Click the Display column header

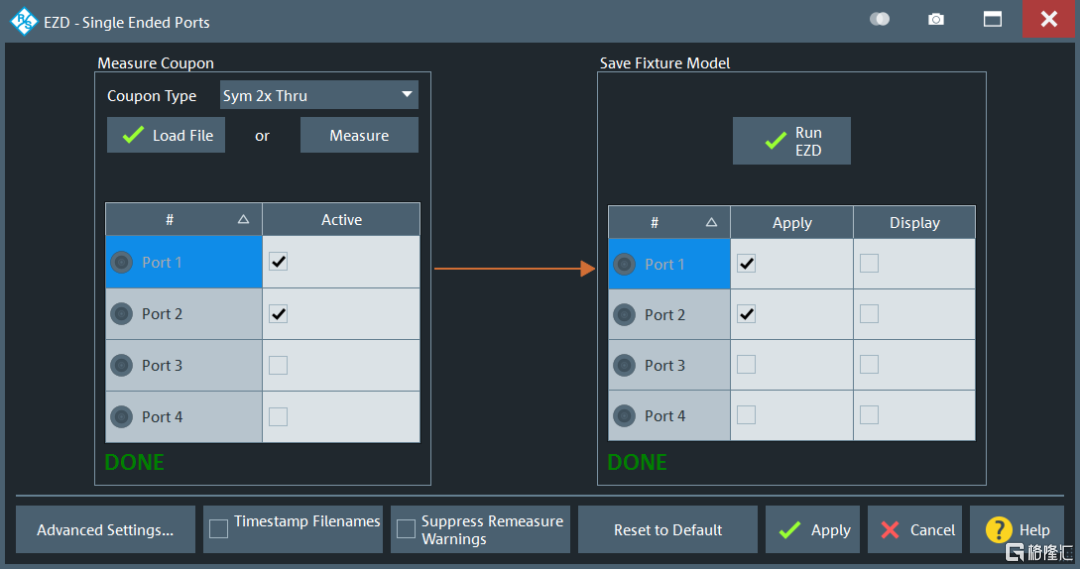click(914, 223)
